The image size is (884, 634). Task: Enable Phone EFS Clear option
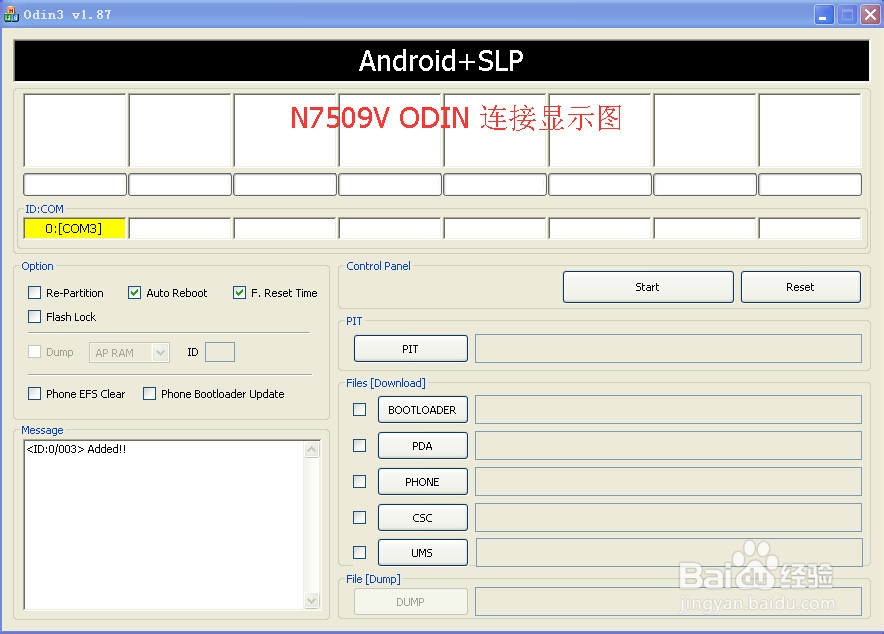(x=34, y=393)
